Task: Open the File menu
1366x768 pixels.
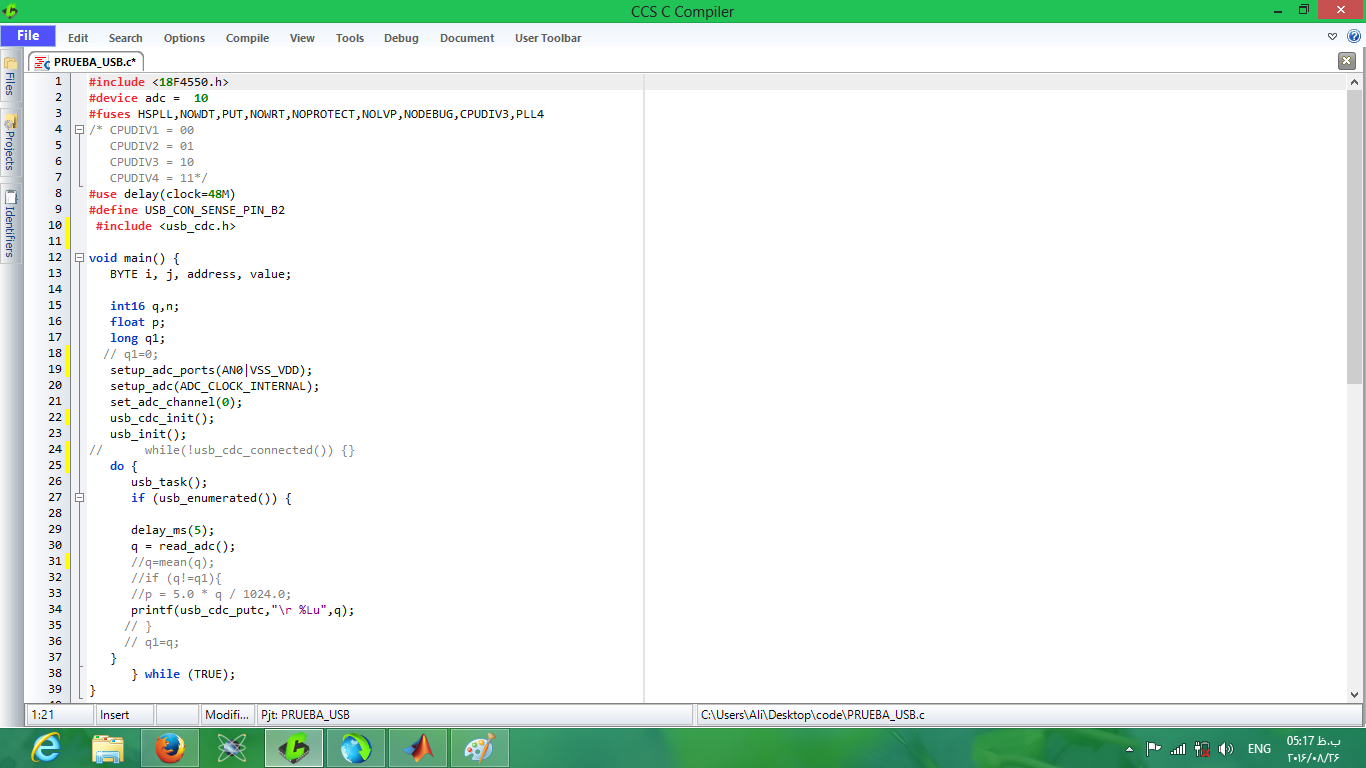Action: tap(28, 37)
